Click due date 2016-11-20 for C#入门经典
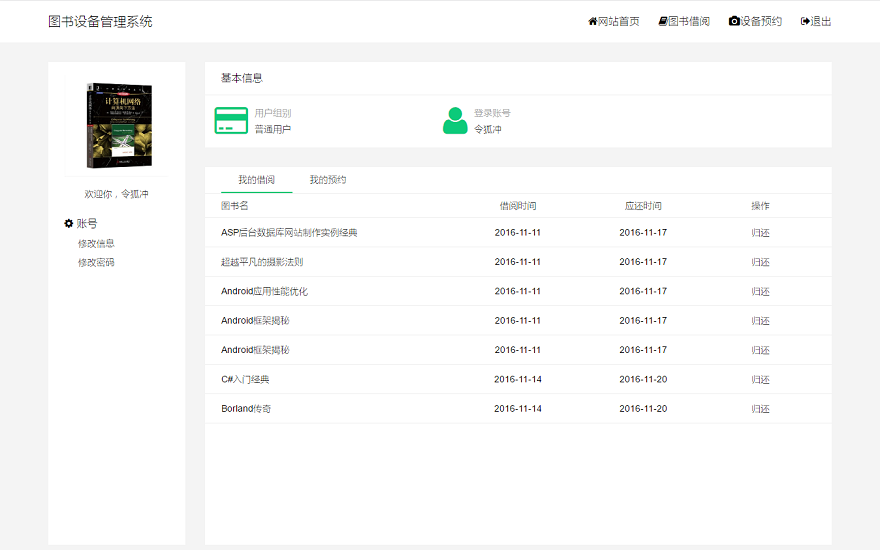880x550 pixels. (643, 379)
